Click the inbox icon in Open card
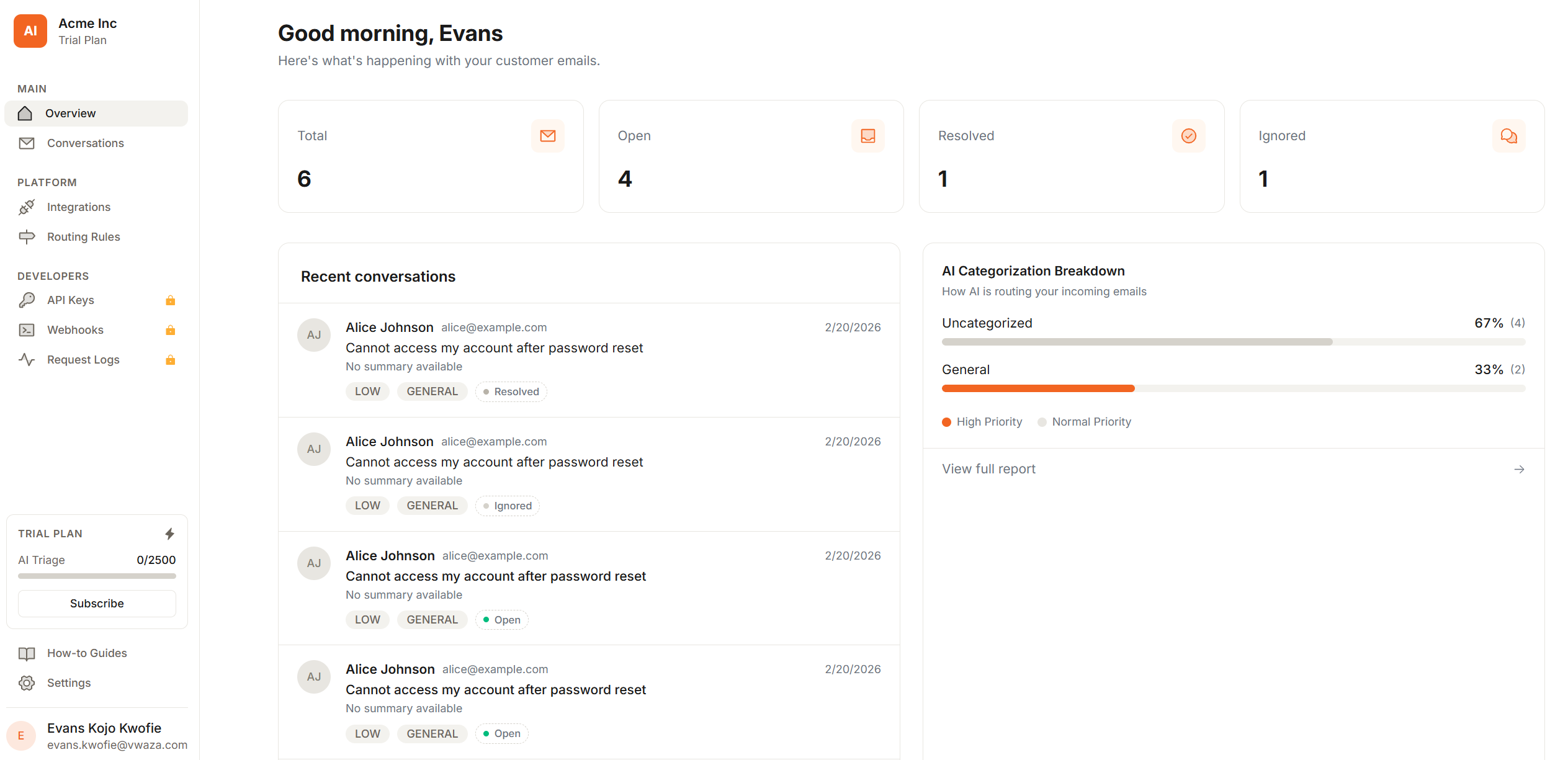Image resolution: width=1568 pixels, height=760 pixels. (x=867, y=136)
